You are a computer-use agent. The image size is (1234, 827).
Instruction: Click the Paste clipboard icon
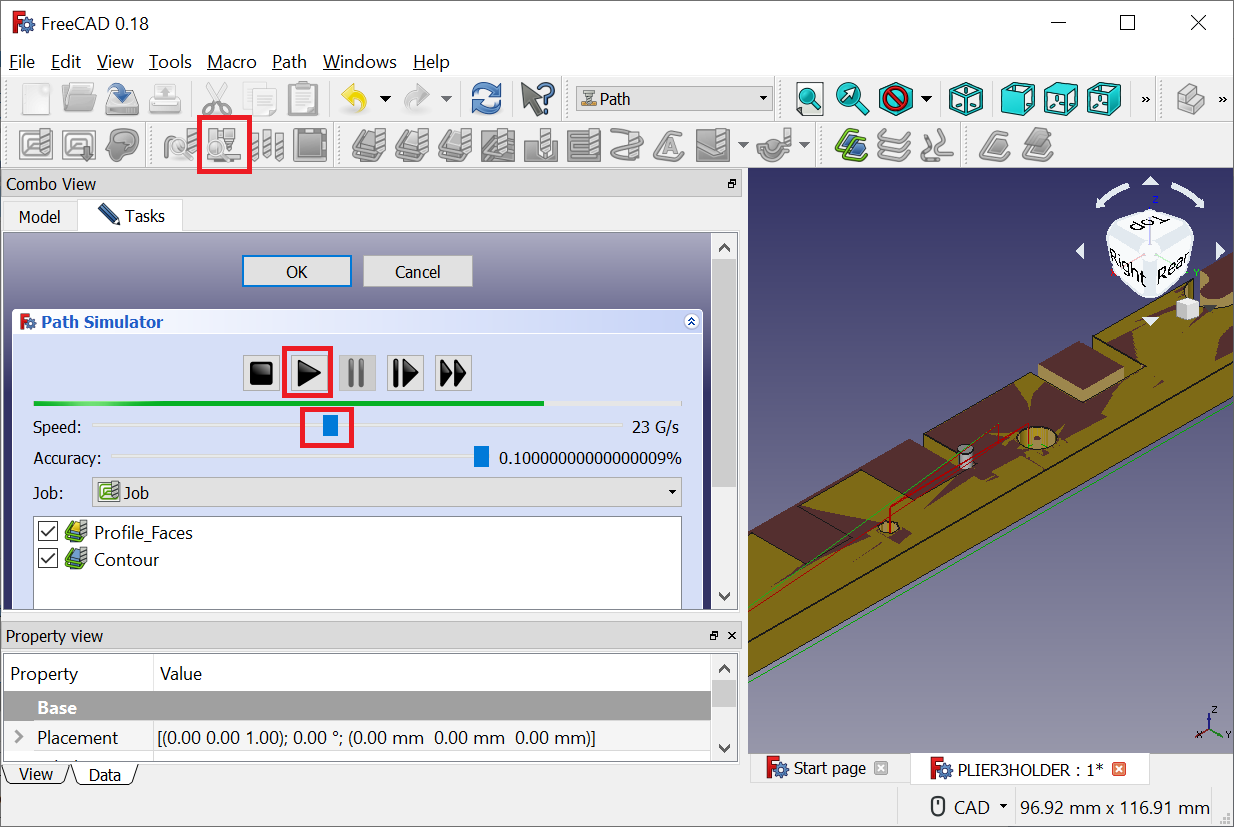coord(302,99)
